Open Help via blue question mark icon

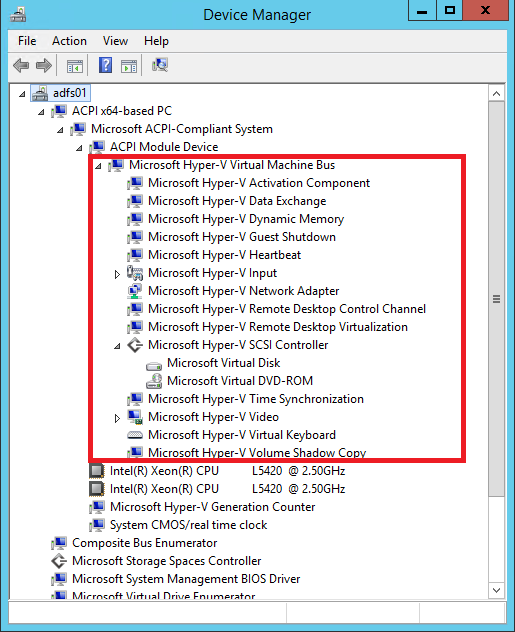click(105, 65)
